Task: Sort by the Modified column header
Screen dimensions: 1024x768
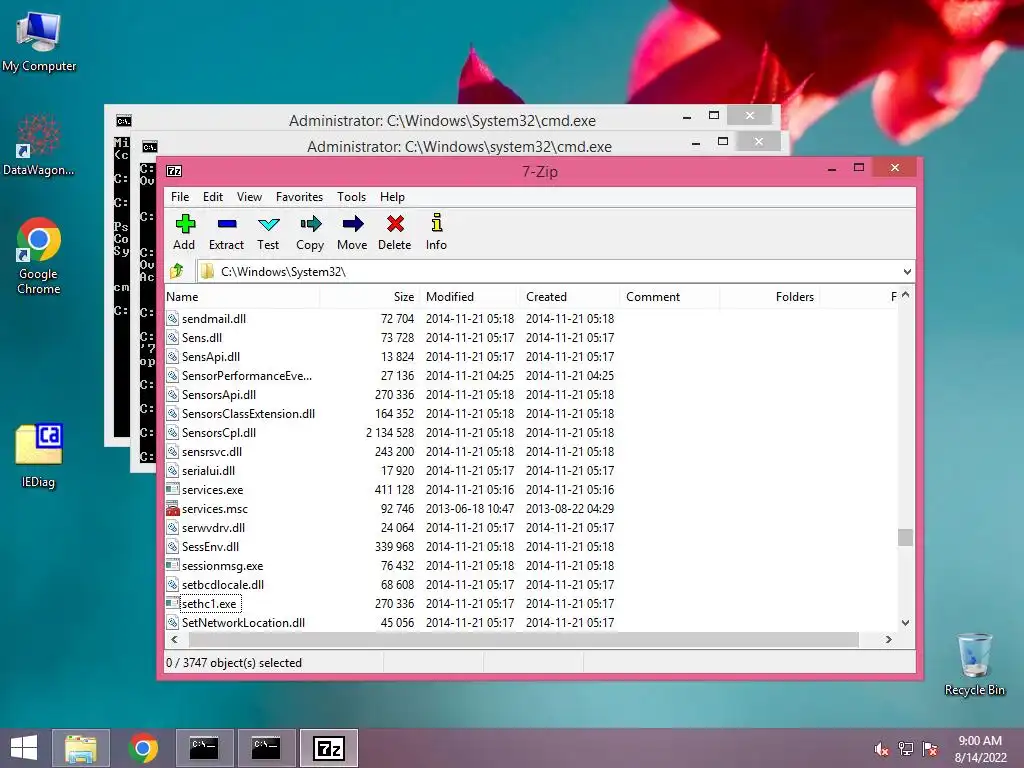Action: pyautogui.click(x=470, y=296)
